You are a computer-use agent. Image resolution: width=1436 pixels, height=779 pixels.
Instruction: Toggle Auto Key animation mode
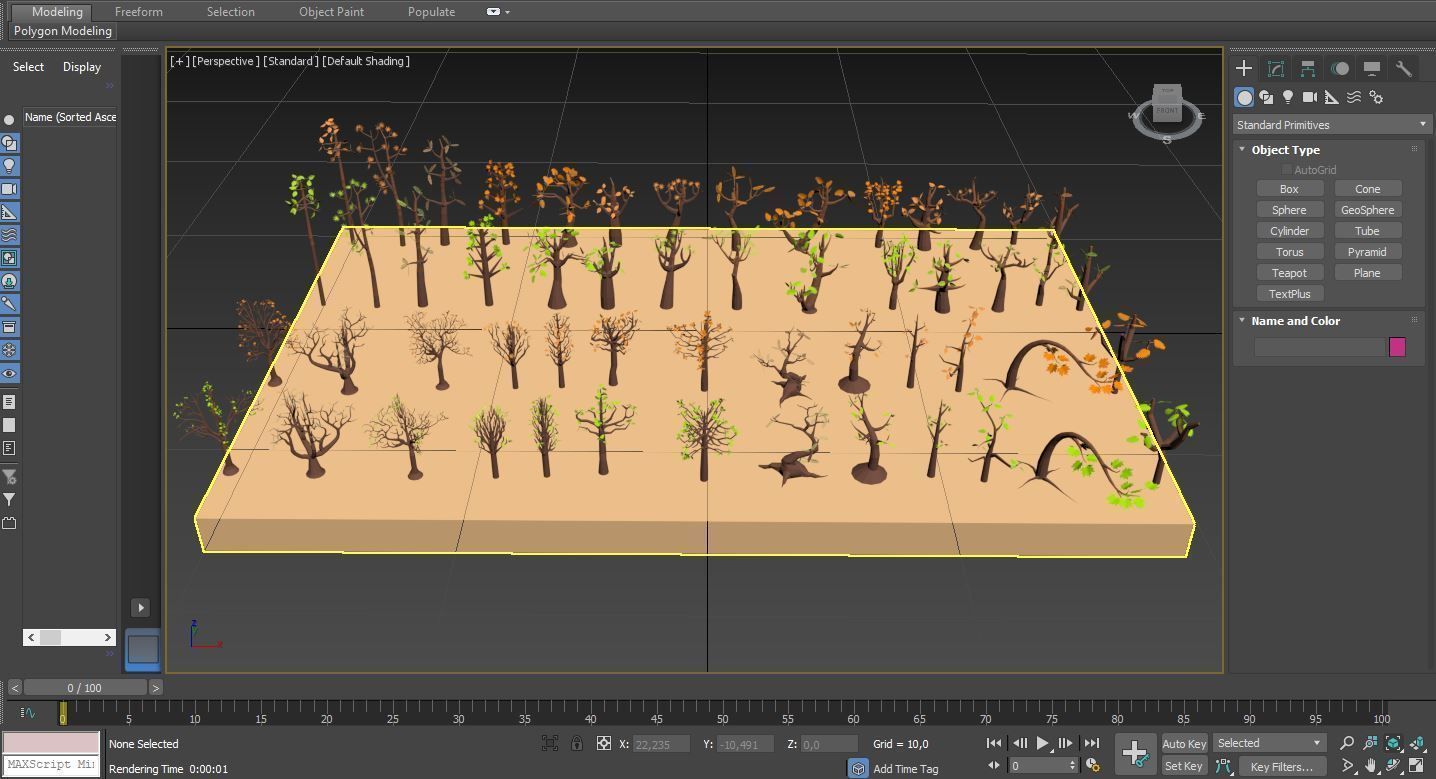coord(1184,743)
